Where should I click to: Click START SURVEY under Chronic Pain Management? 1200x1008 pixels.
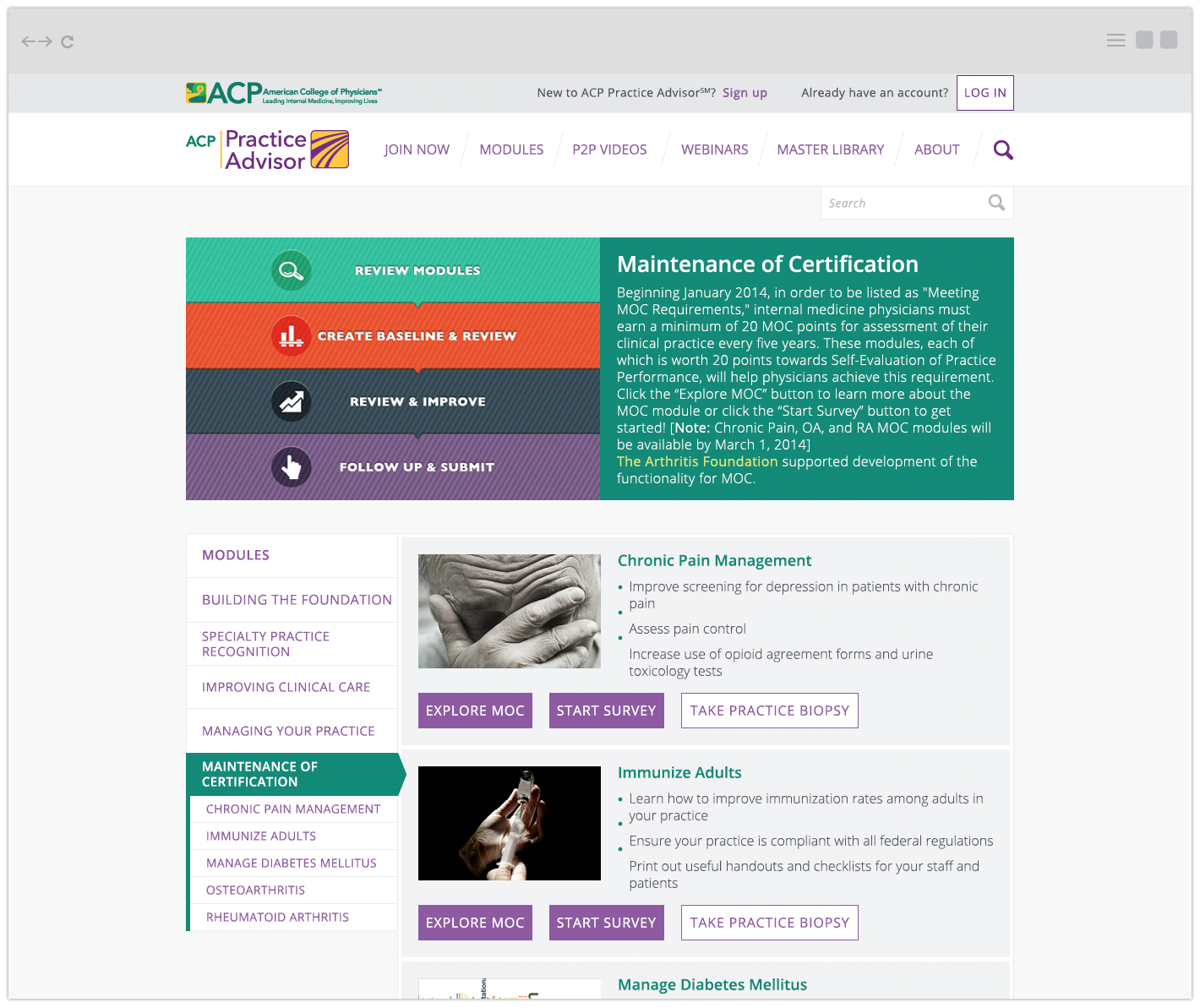pos(607,711)
